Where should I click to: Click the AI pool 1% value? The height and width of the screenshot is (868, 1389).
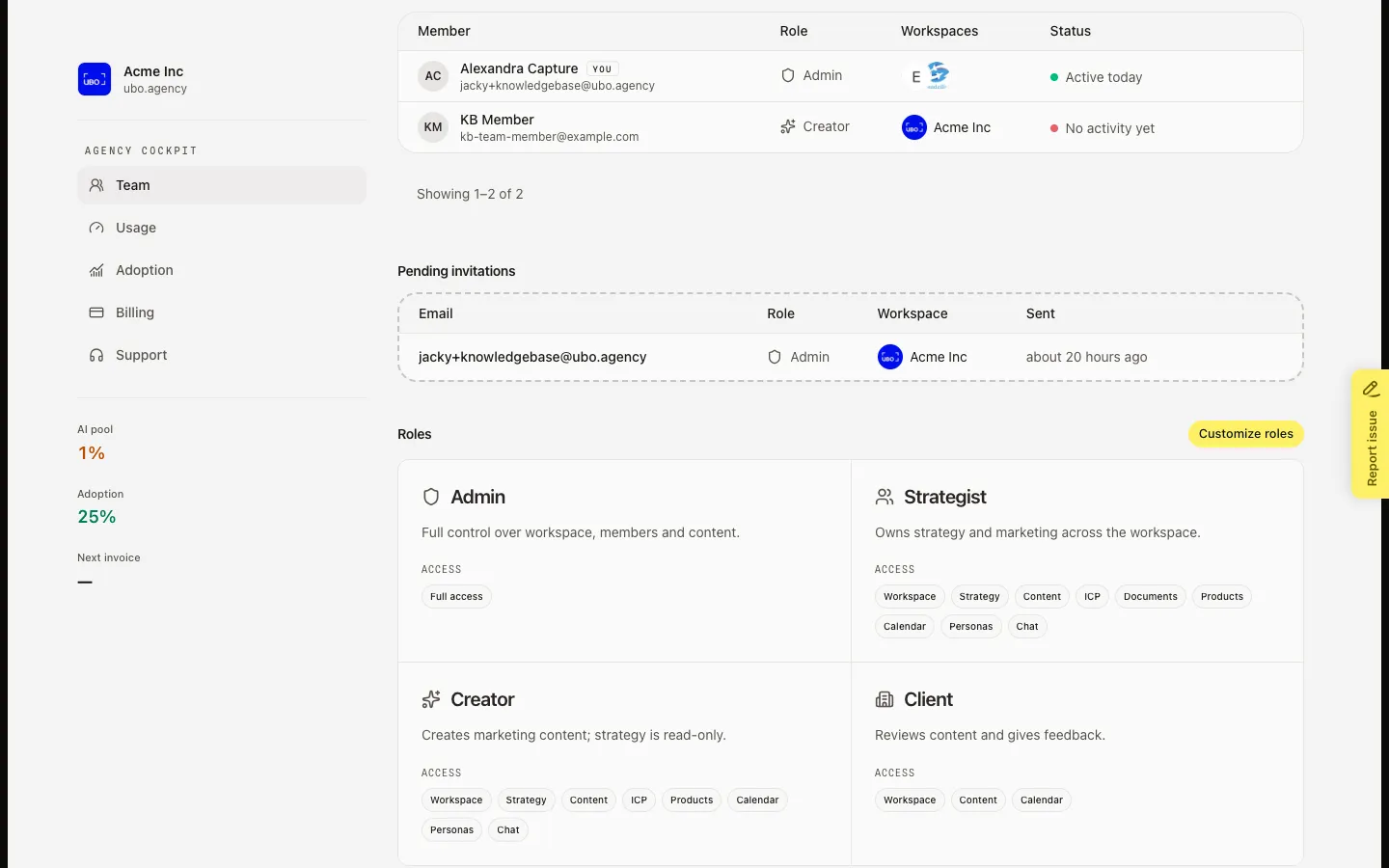(x=92, y=453)
